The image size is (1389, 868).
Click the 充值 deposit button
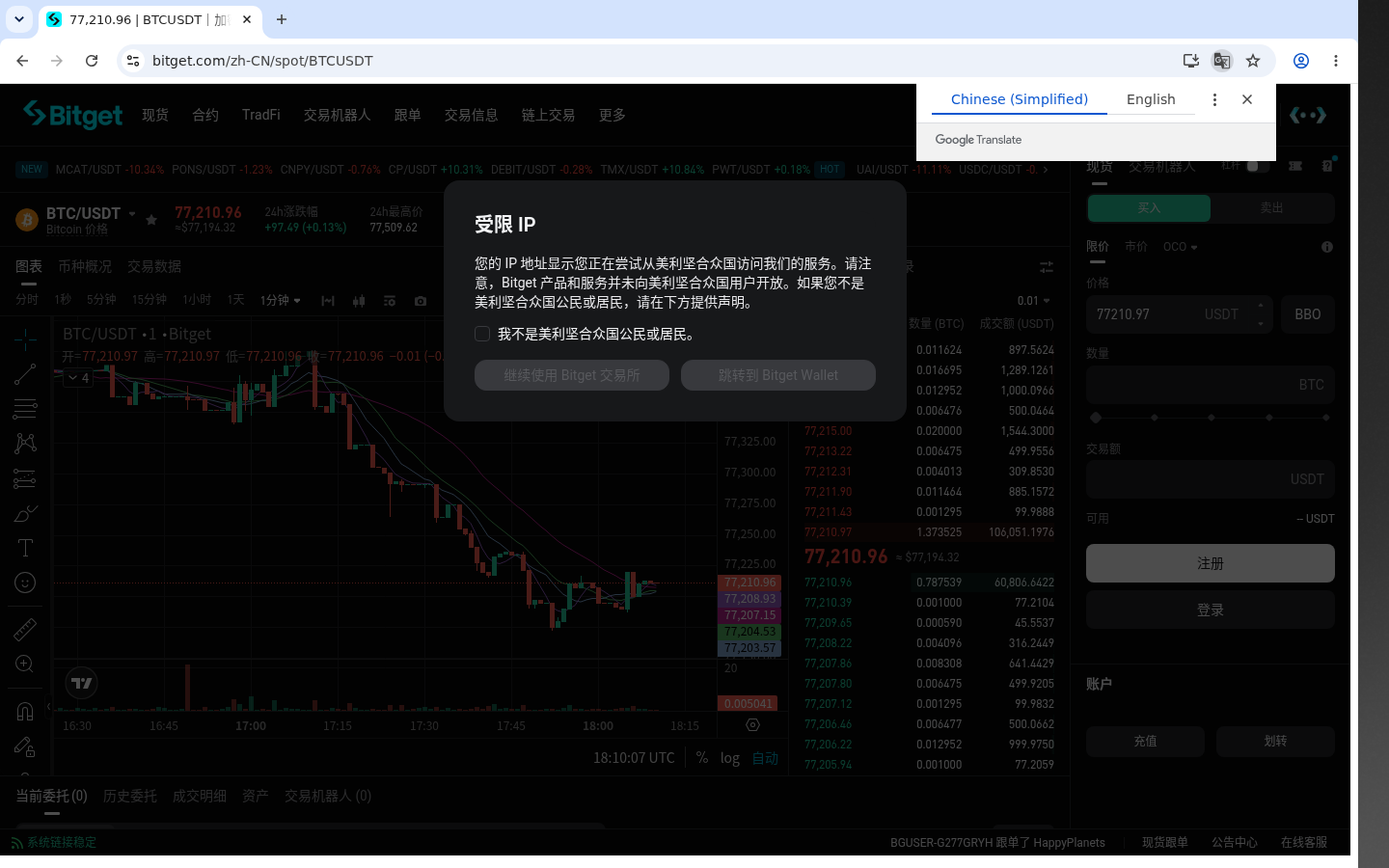click(1145, 741)
